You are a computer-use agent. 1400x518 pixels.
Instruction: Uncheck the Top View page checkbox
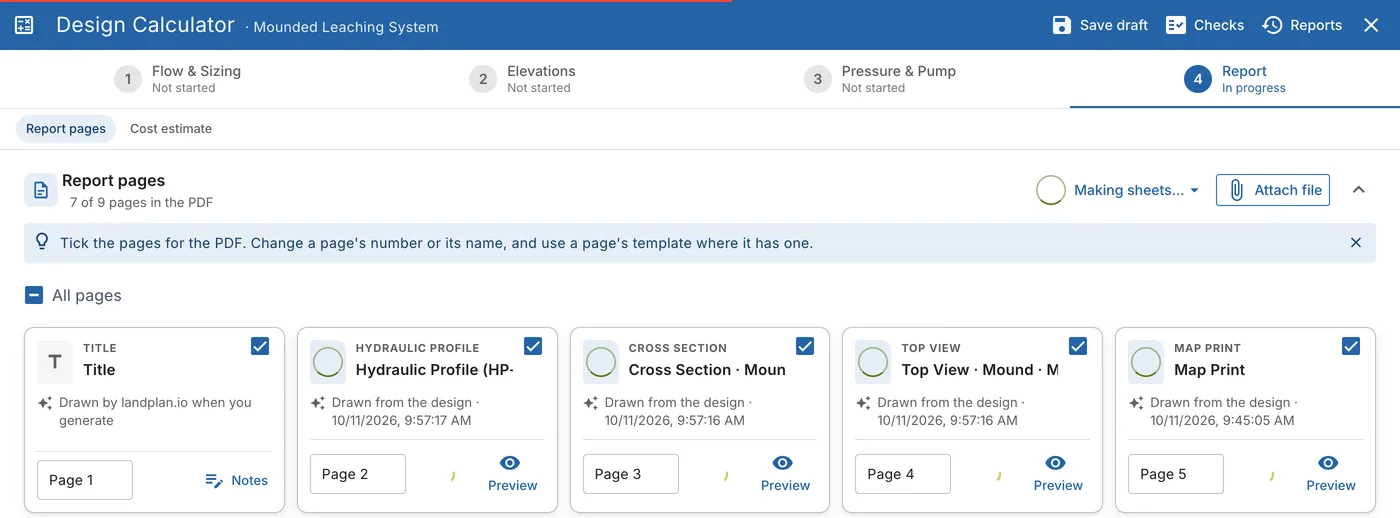click(x=1078, y=346)
